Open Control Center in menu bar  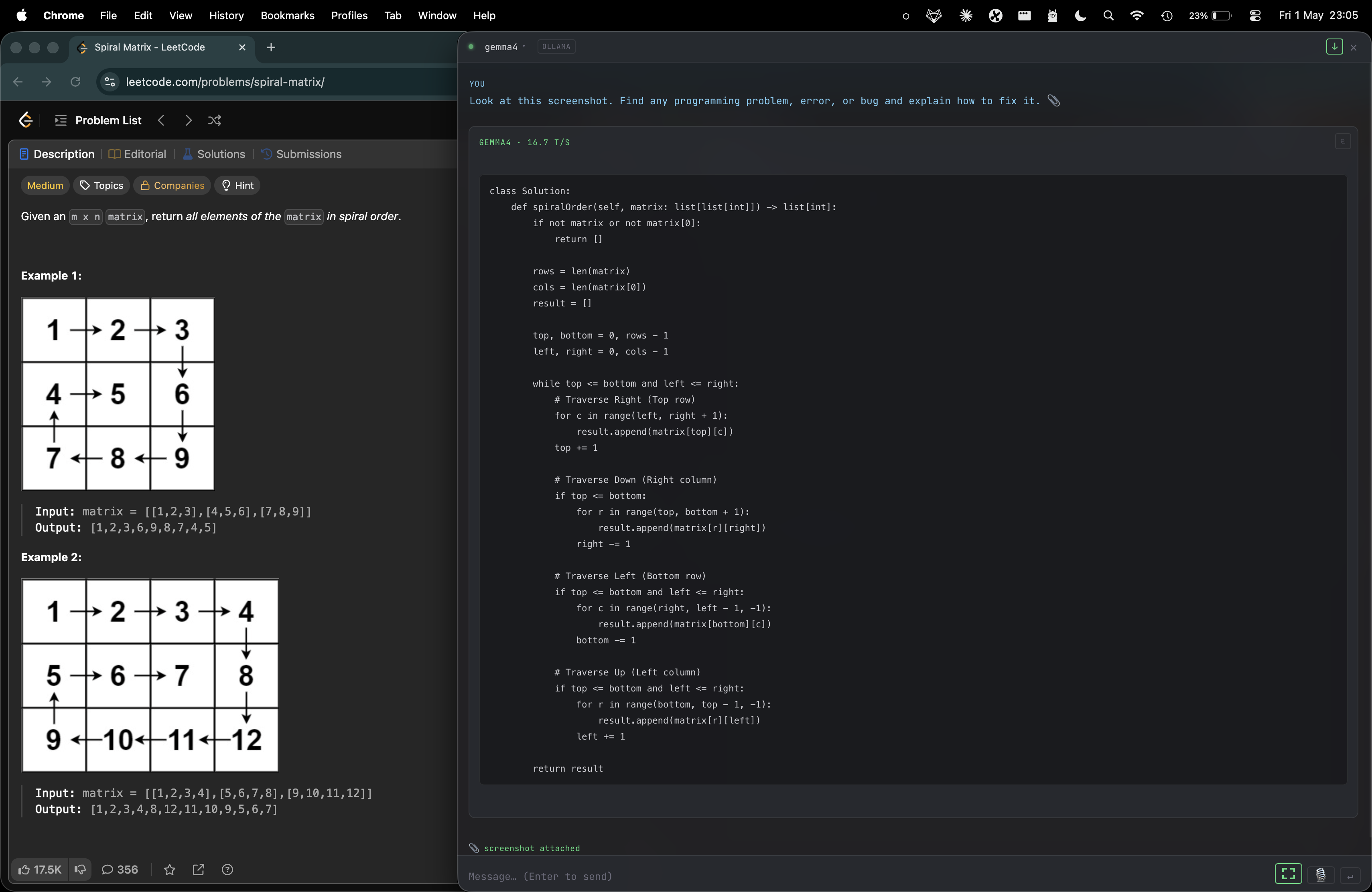point(1255,16)
